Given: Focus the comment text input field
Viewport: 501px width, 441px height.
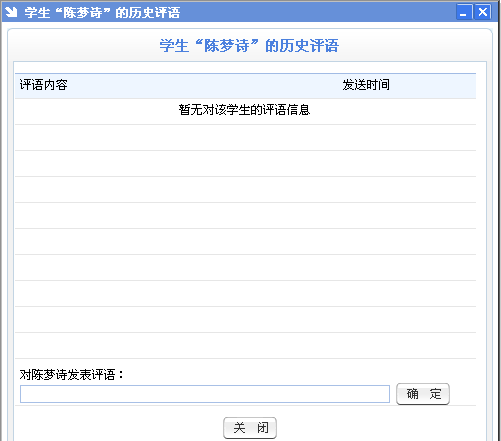Looking at the screenshot, I should pyautogui.click(x=205, y=394).
